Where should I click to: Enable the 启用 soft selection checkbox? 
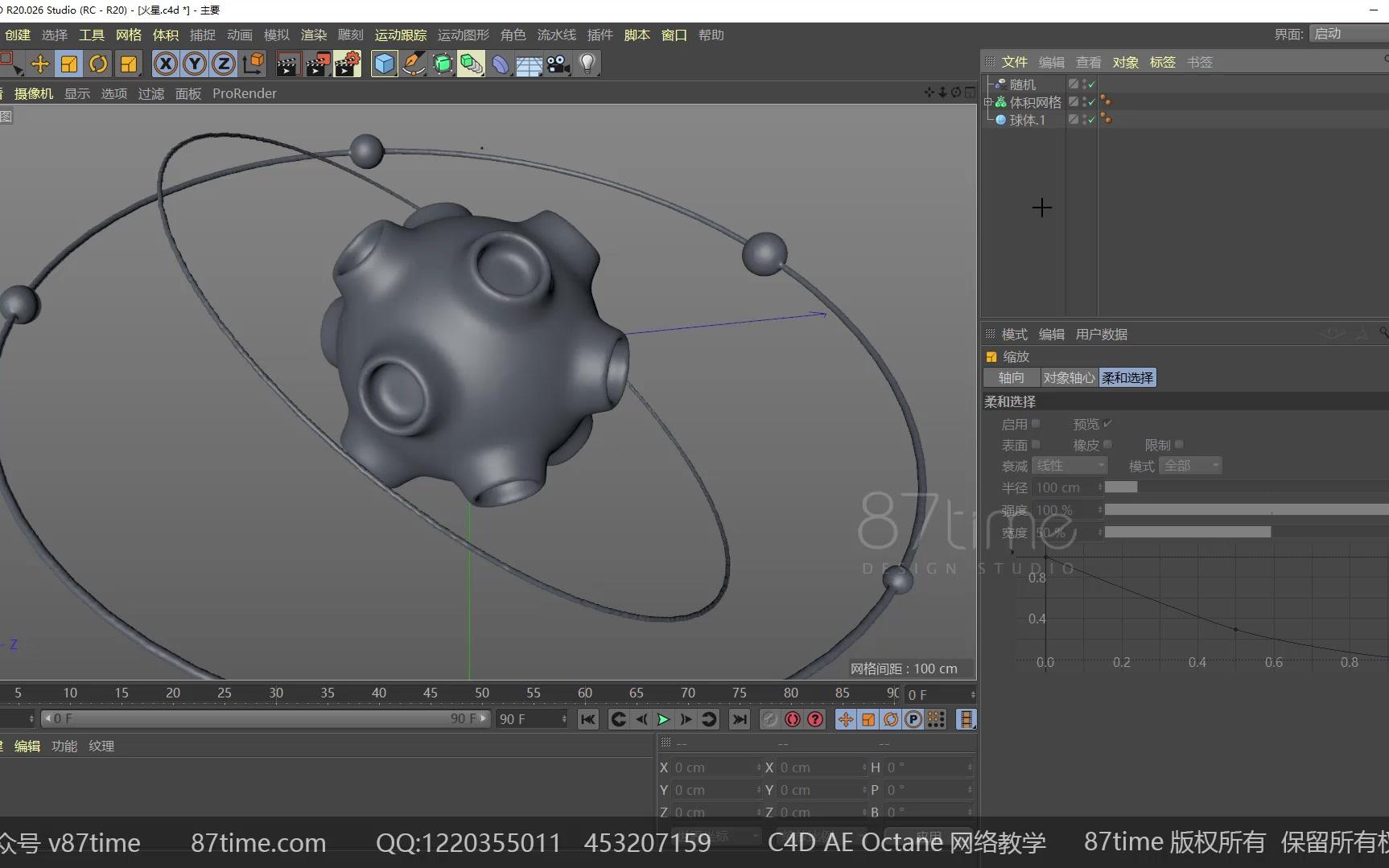coord(1036,424)
